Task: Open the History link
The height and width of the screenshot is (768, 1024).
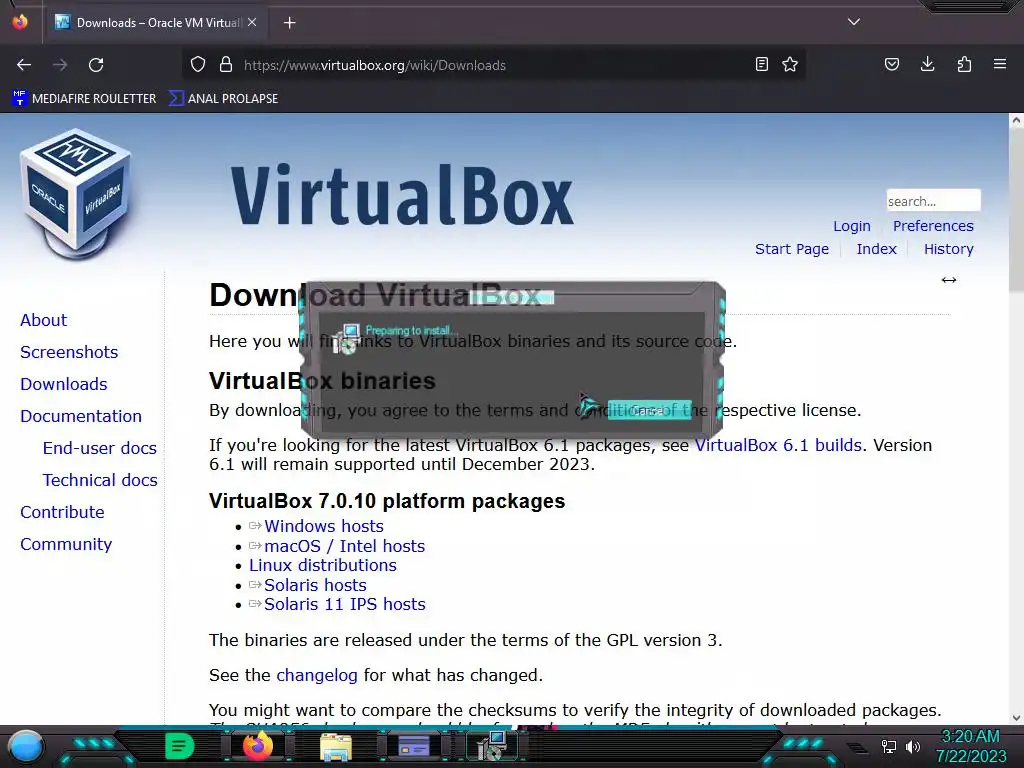Action: tap(948, 249)
